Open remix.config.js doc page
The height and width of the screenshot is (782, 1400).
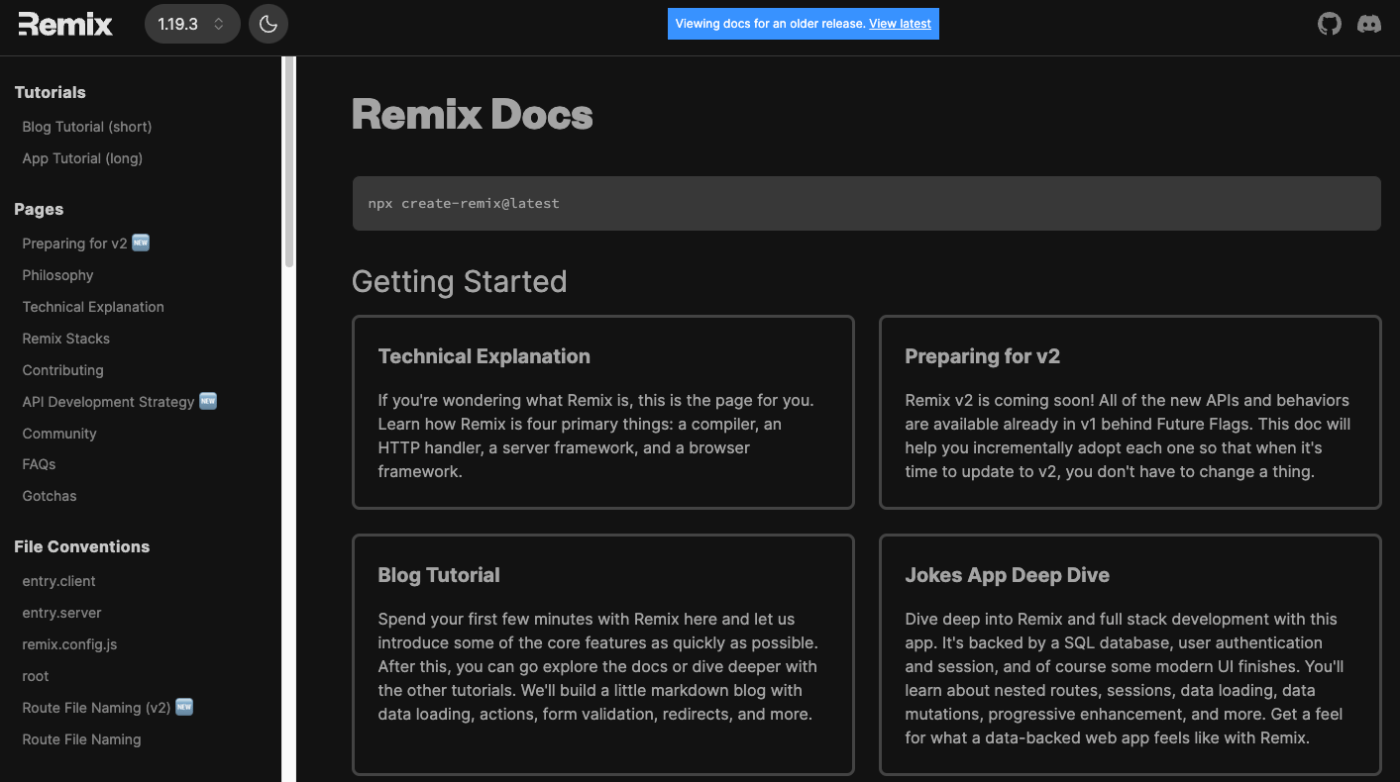click(70, 644)
